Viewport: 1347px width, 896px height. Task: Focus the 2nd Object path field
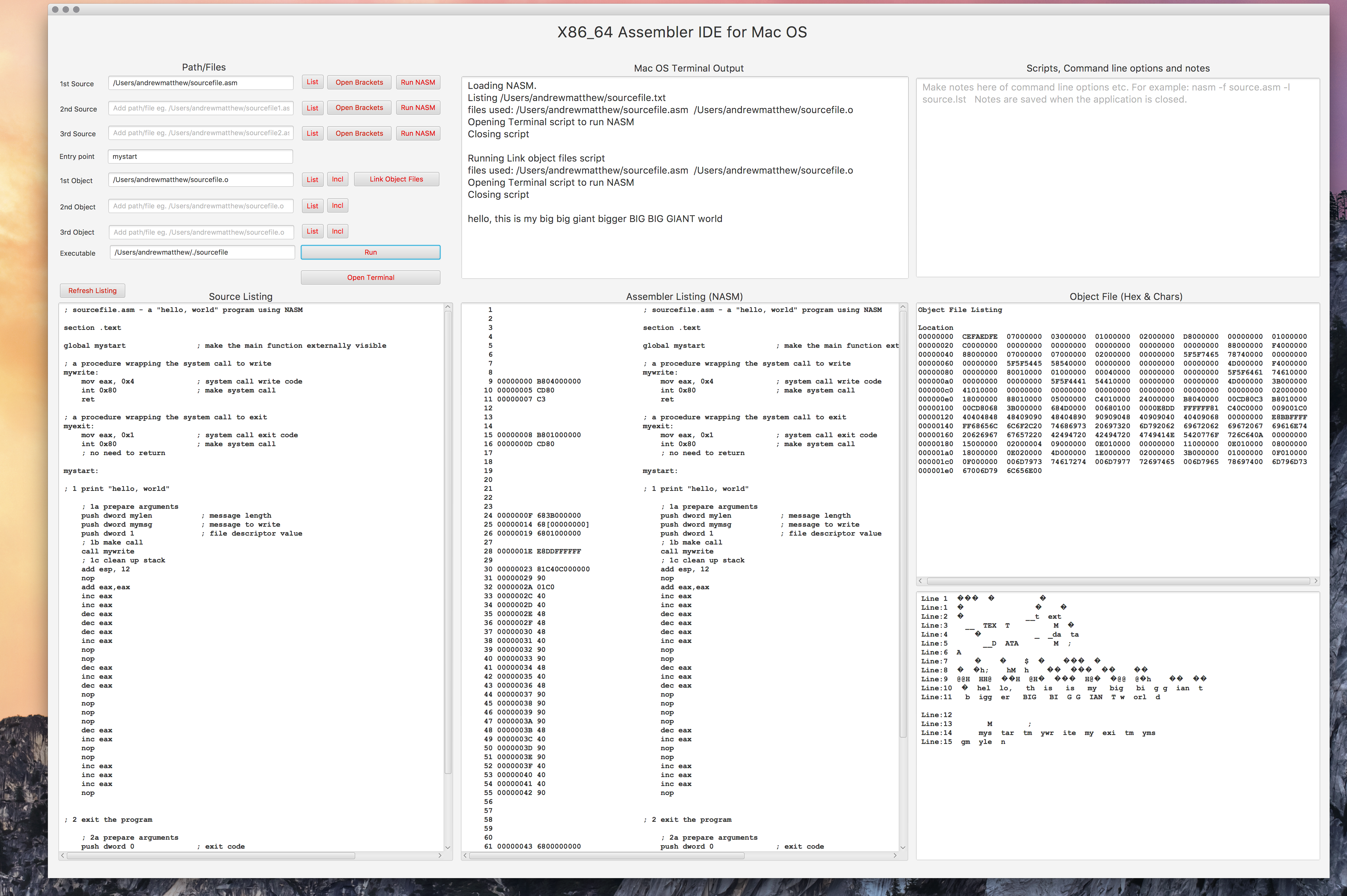click(x=200, y=206)
